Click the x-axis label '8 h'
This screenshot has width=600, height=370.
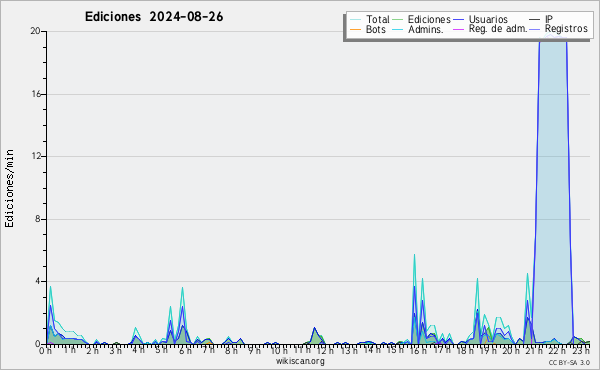pos(231,350)
